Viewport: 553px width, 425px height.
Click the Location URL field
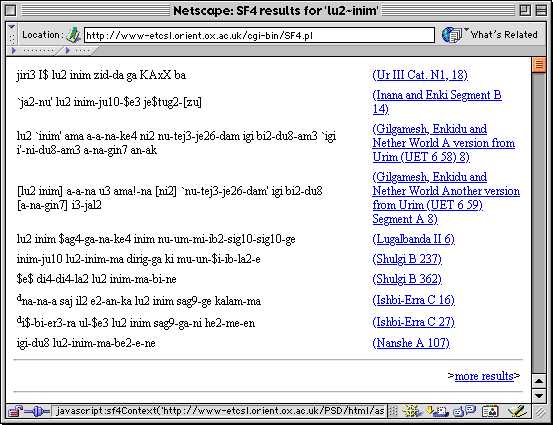click(259, 35)
